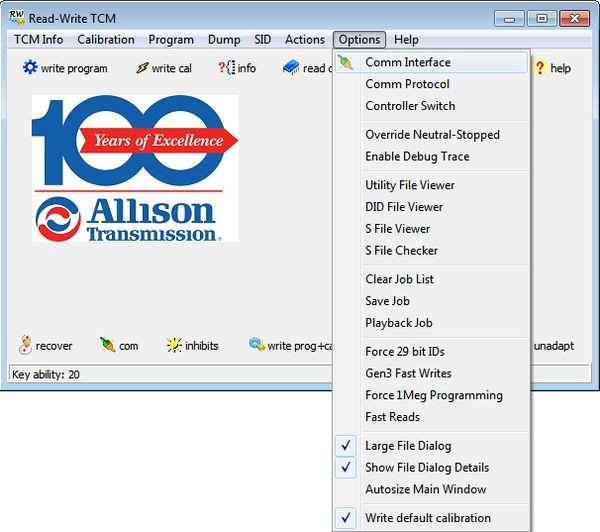Open help with the question mark icon

[541, 68]
